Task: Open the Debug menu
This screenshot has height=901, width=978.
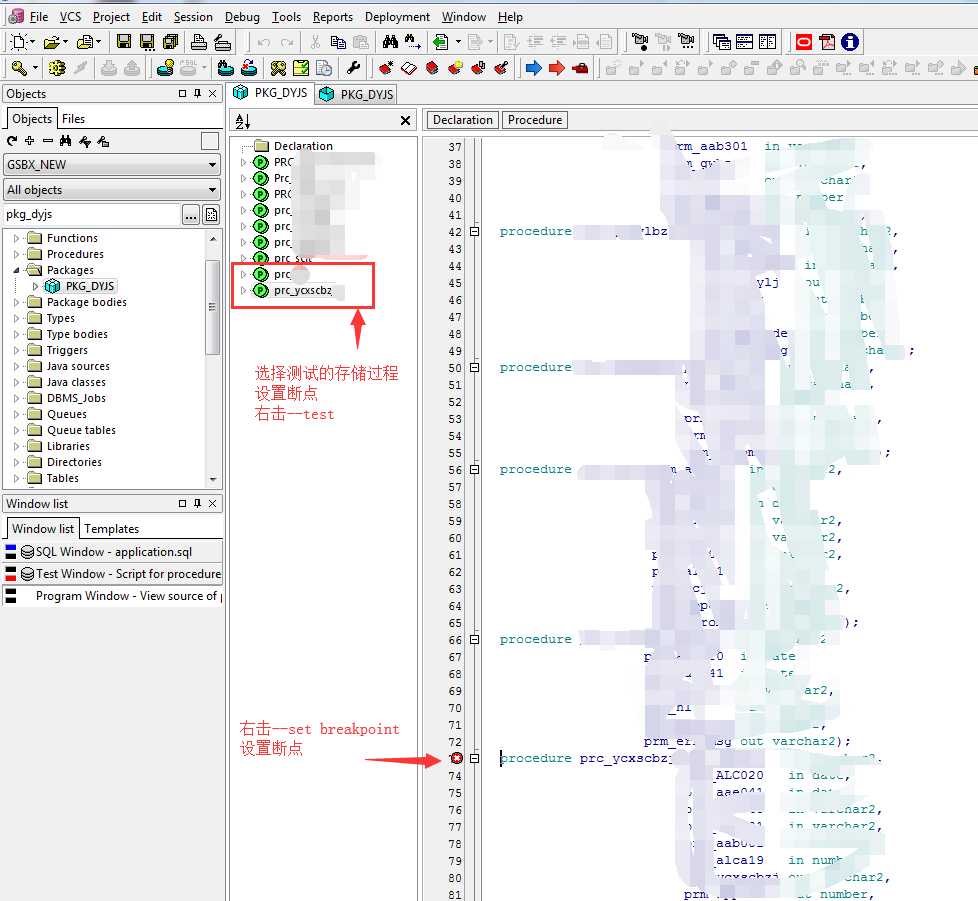Action: point(241,17)
